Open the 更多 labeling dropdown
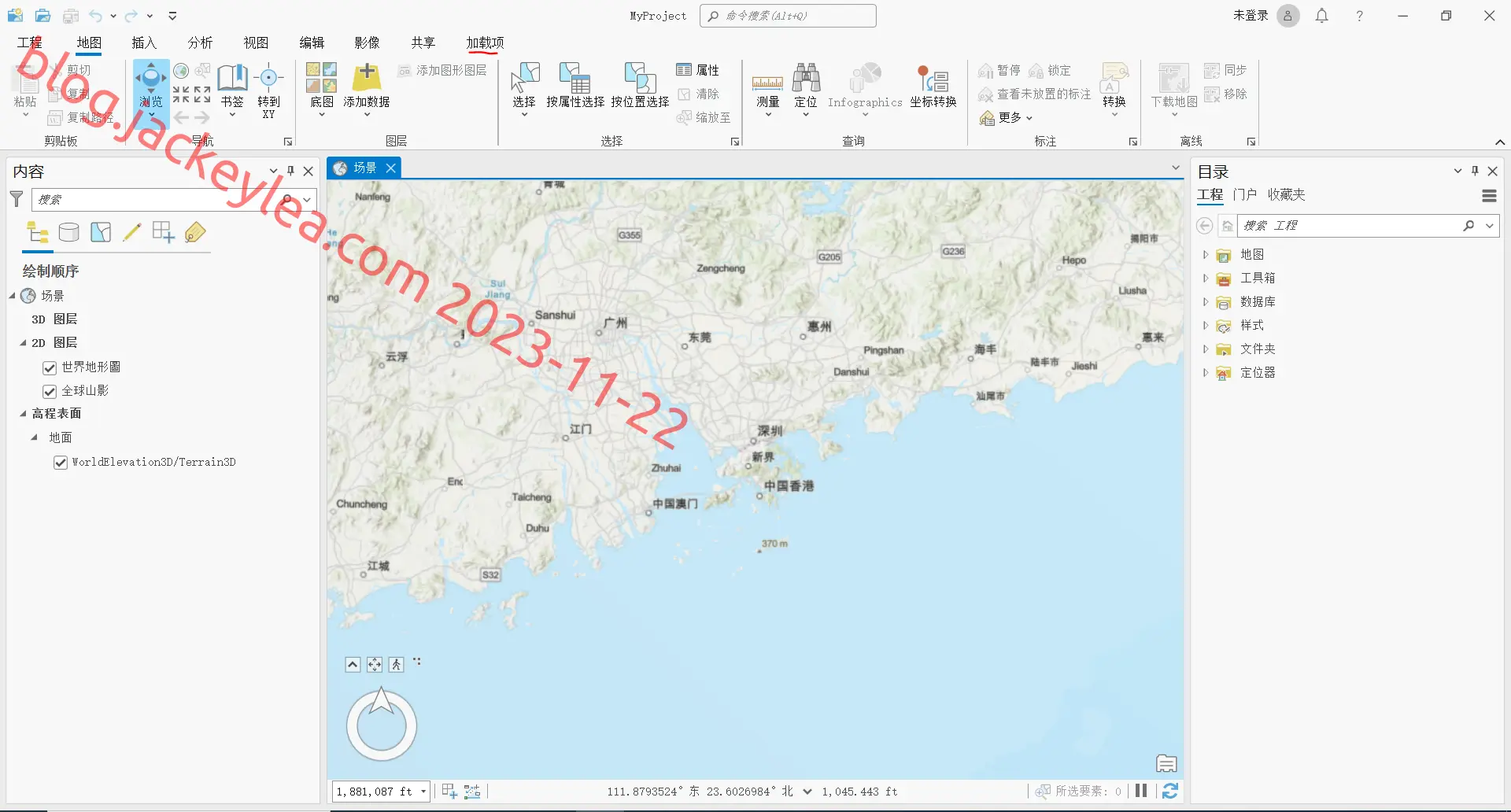 pyautogui.click(x=1006, y=117)
